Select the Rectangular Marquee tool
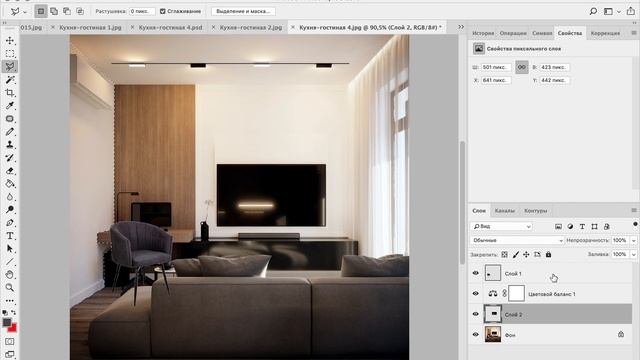 [x=10, y=53]
